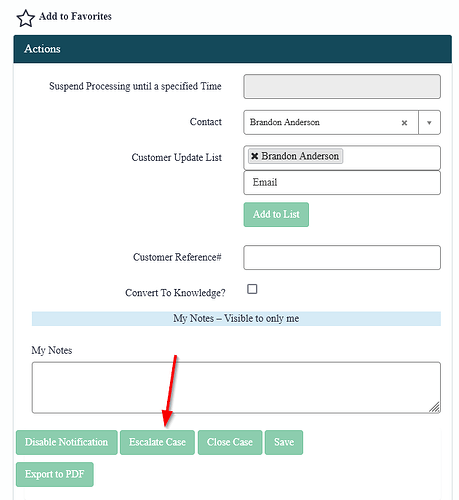Clear the Contact field with the x icon
Screen dimensions: 459x500
[404, 123]
